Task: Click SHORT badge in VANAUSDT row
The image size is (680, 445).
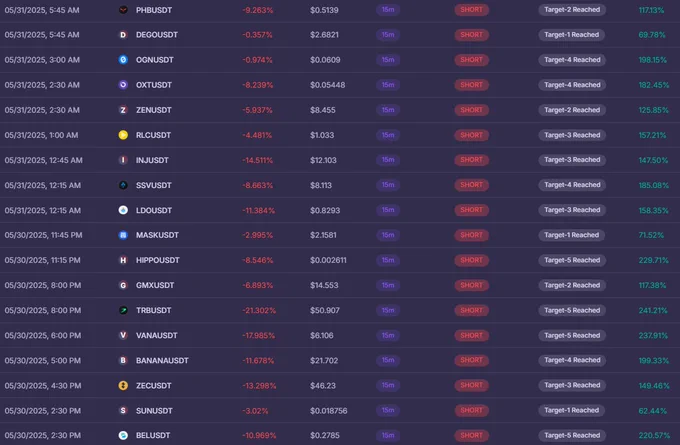Action: [471, 335]
